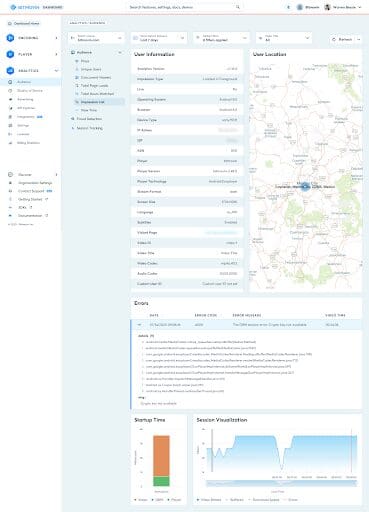369x512 pixels.
Task: Expand the Player menu arrow
Action: pyautogui.click(x=56, y=54)
